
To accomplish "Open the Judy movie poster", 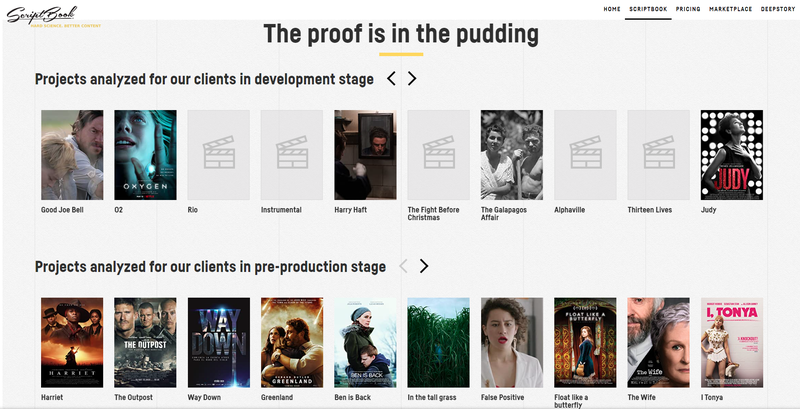I will point(732,155).
